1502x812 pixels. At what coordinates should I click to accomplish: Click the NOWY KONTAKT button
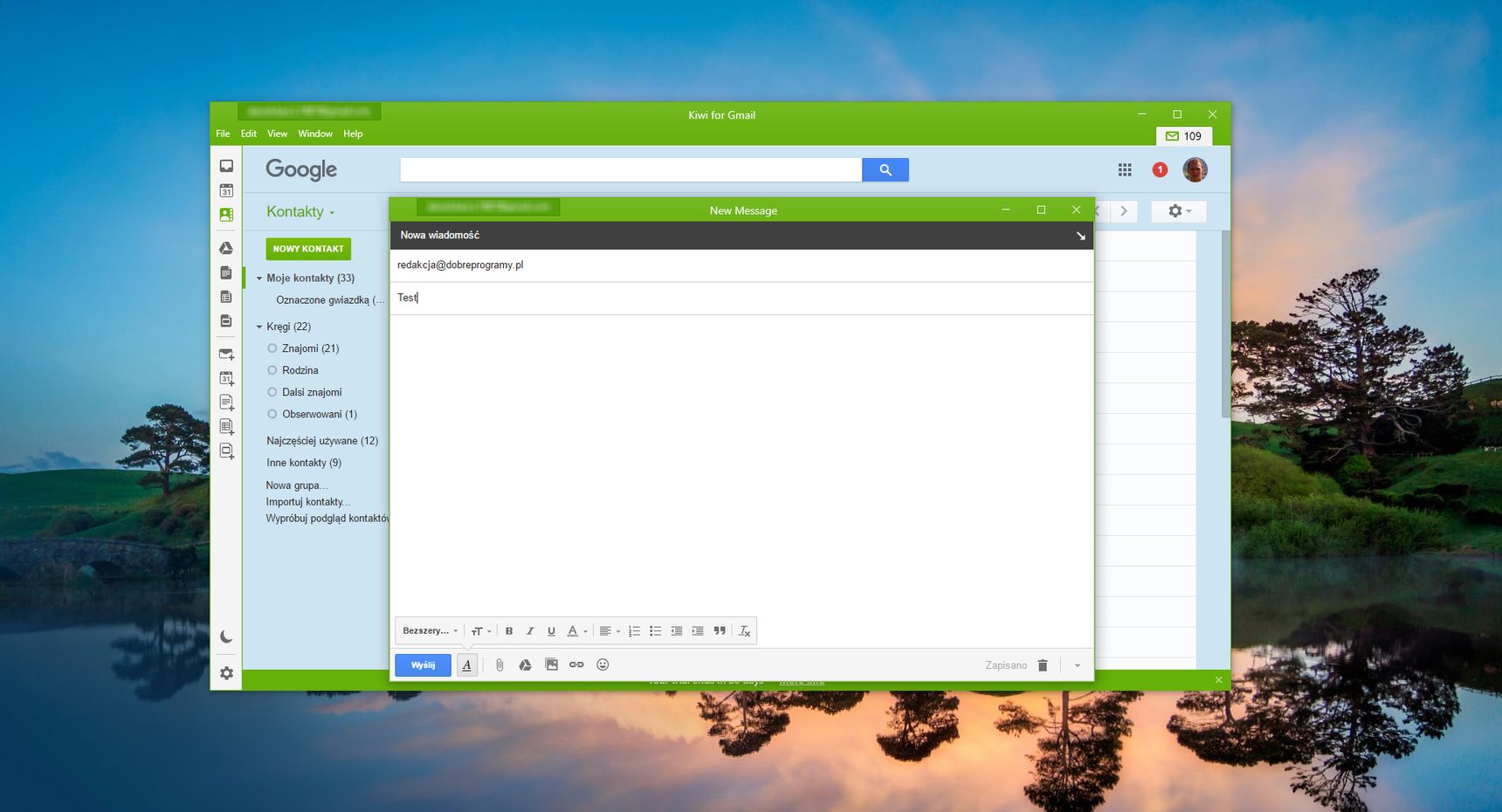coord(308,249)
